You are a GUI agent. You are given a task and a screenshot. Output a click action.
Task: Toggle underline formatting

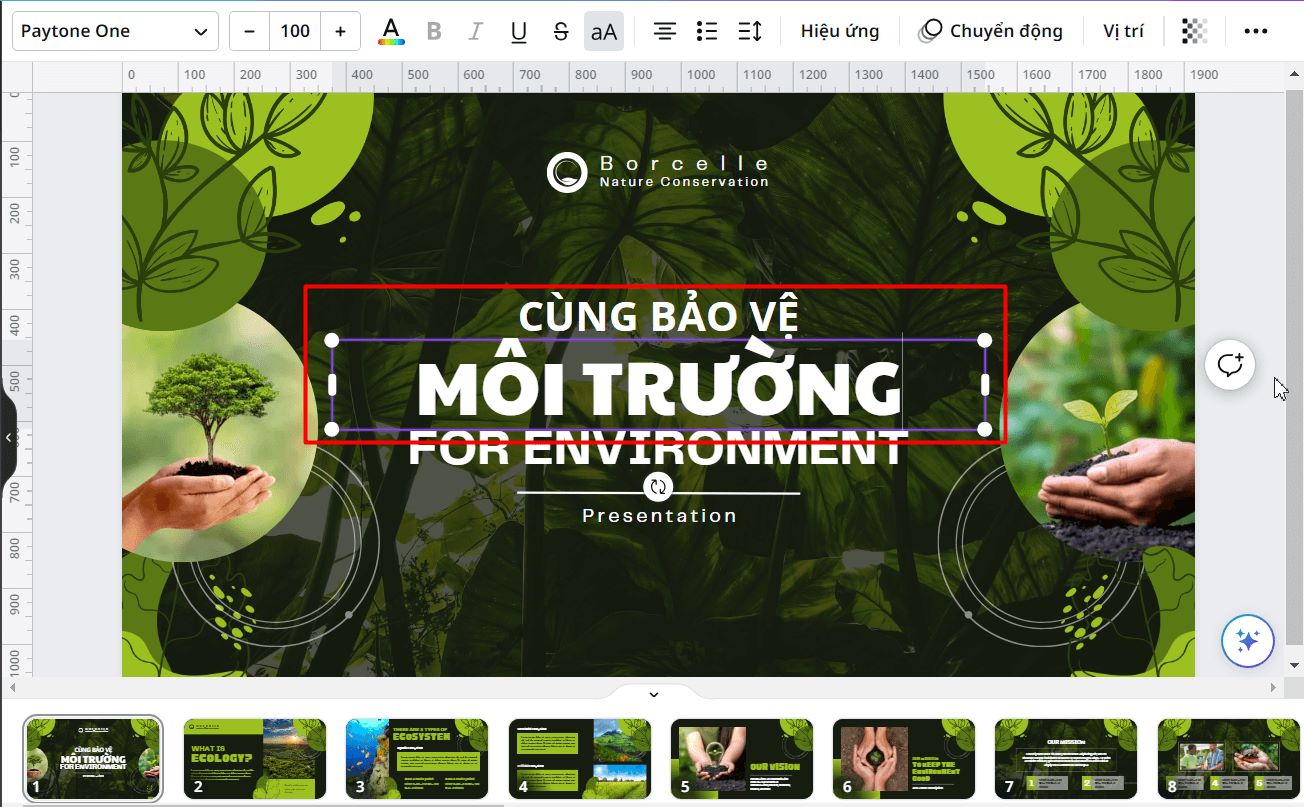point(518,30)
